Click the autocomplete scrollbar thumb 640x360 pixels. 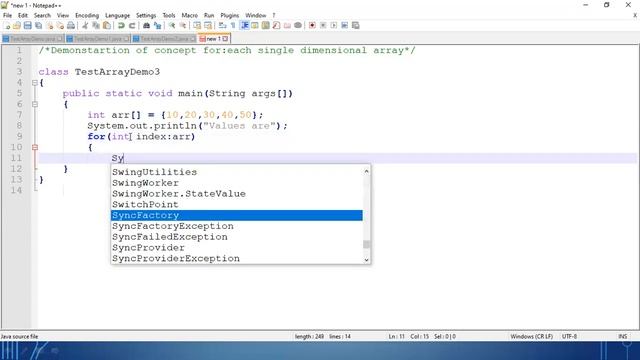[367, 244]
